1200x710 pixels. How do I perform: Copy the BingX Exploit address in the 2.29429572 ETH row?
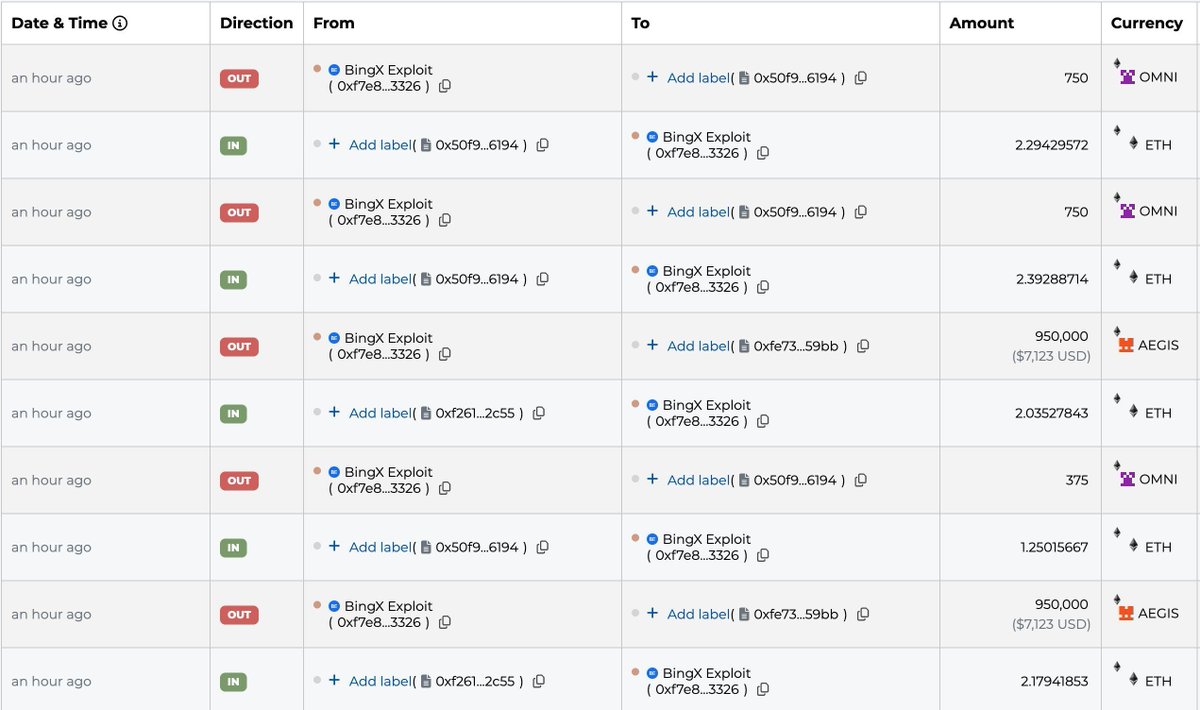[x=763, y=153]
